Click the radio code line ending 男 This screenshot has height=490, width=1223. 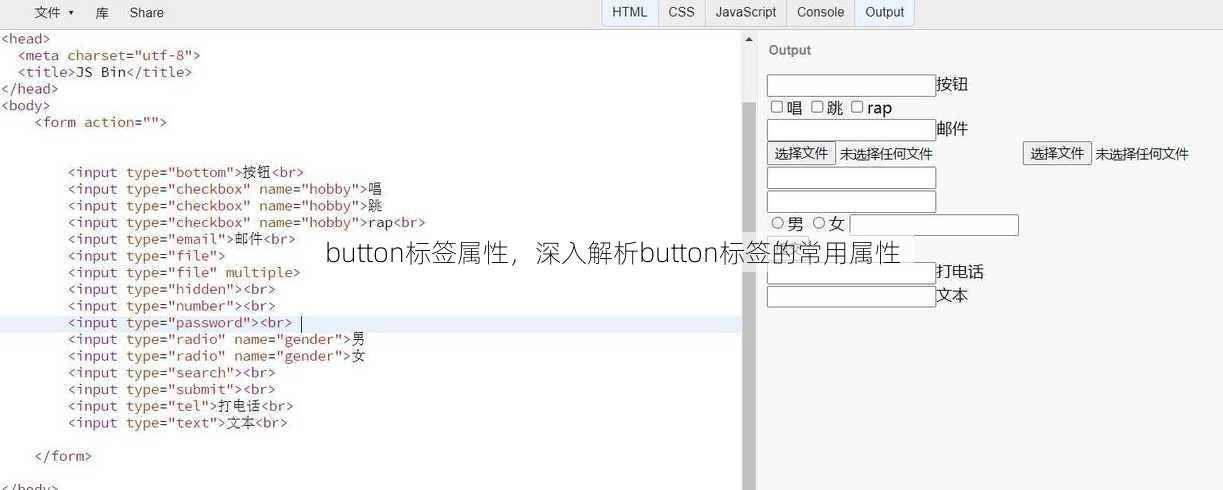[x=216, y=339]
